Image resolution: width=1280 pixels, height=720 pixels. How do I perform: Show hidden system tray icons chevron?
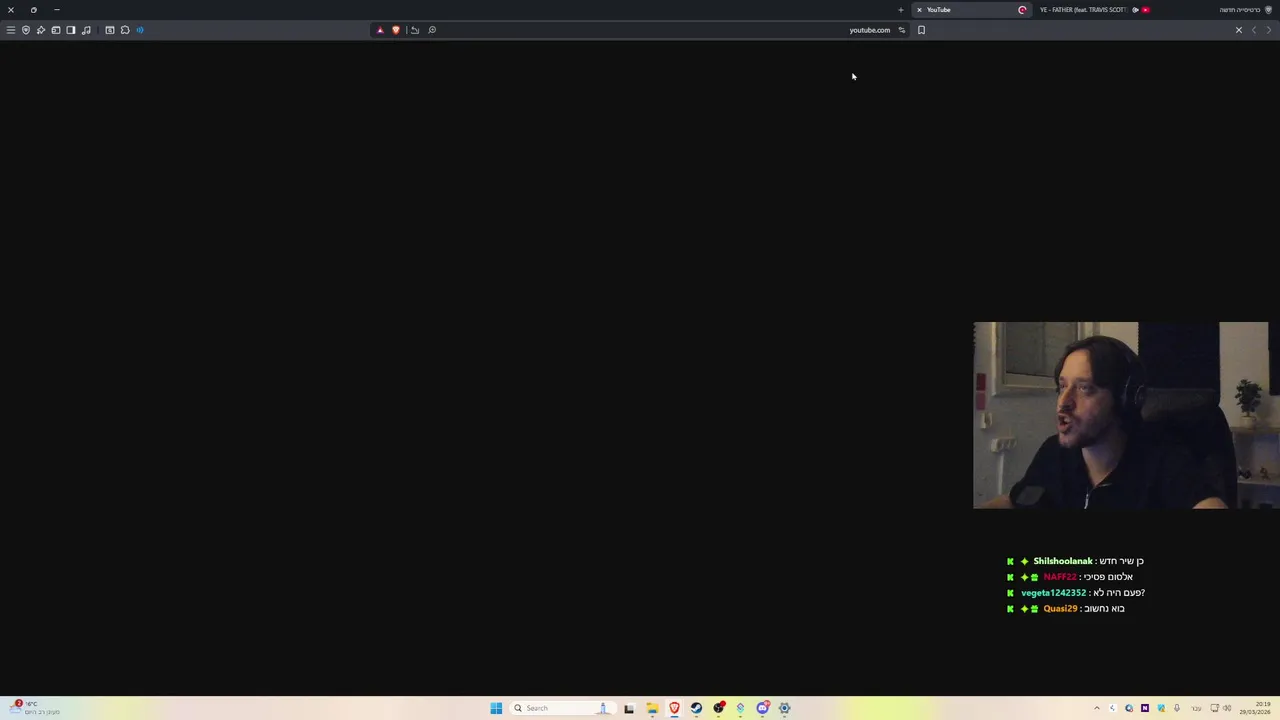(1097, 708)
